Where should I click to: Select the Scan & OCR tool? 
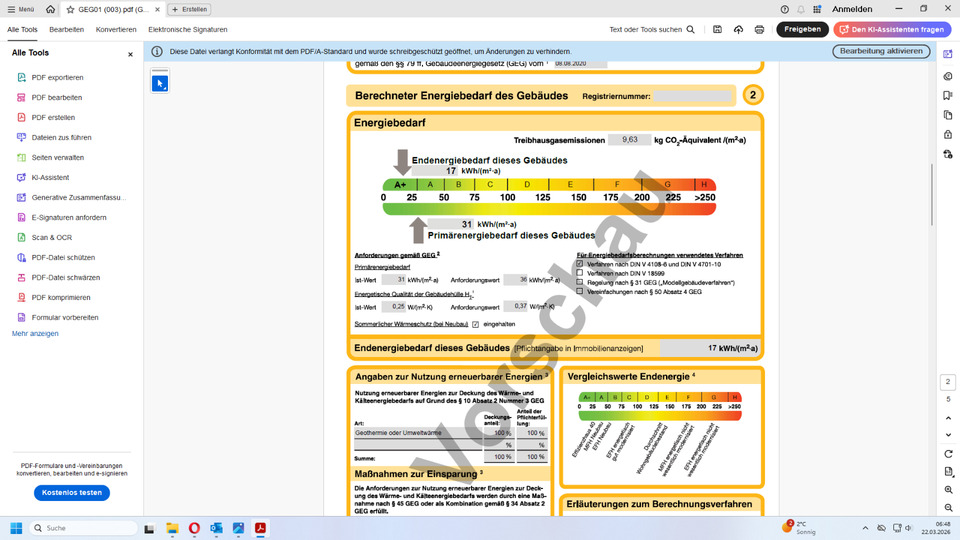pos(51,237)
